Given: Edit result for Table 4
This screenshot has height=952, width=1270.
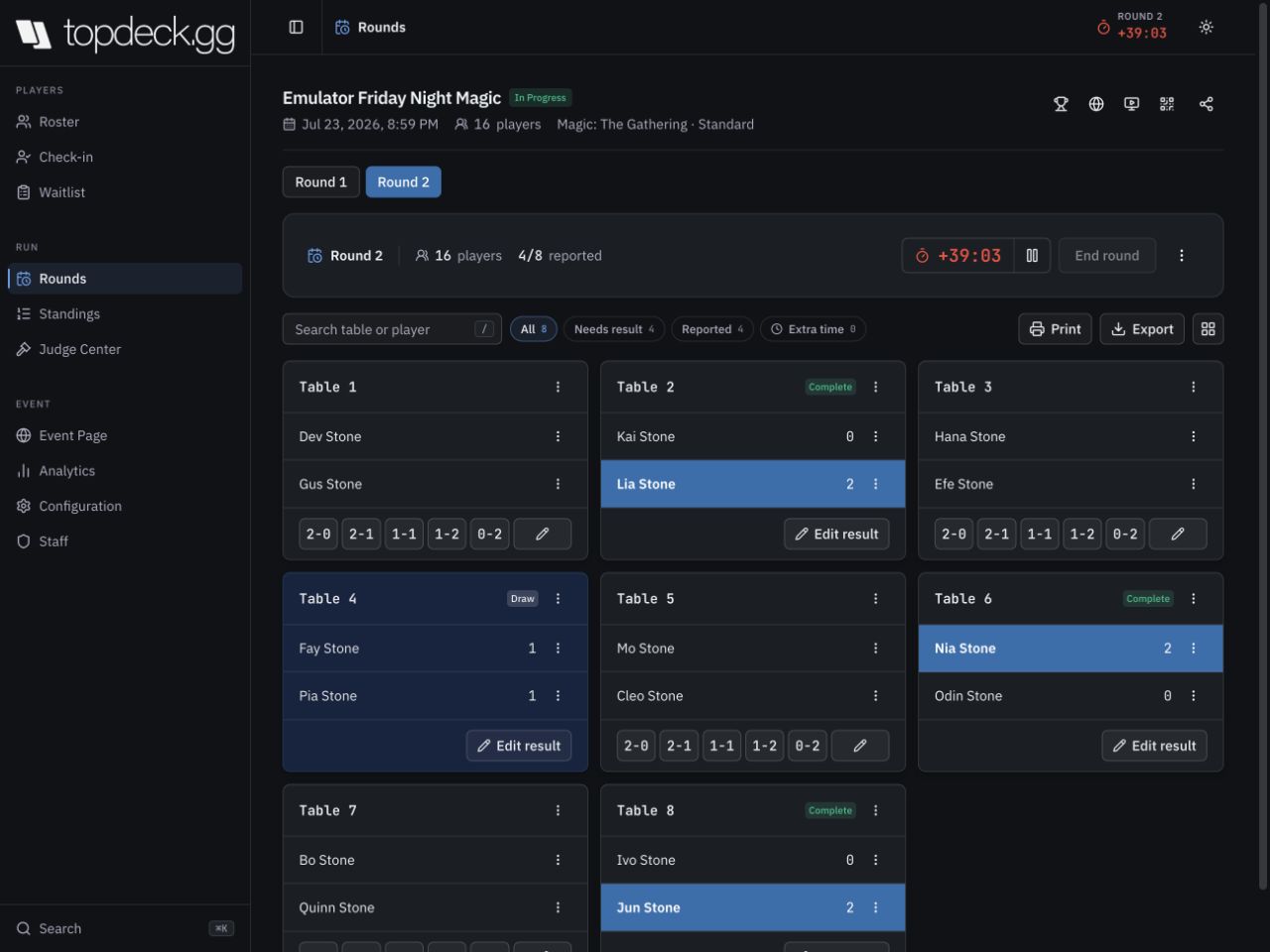Looking at the screenshot, I should (x=519, y=746).
